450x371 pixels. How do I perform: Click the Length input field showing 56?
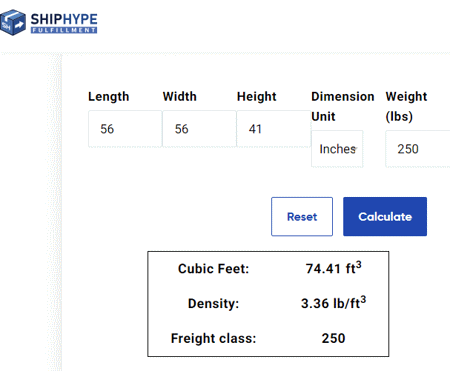tap(125, 129)
